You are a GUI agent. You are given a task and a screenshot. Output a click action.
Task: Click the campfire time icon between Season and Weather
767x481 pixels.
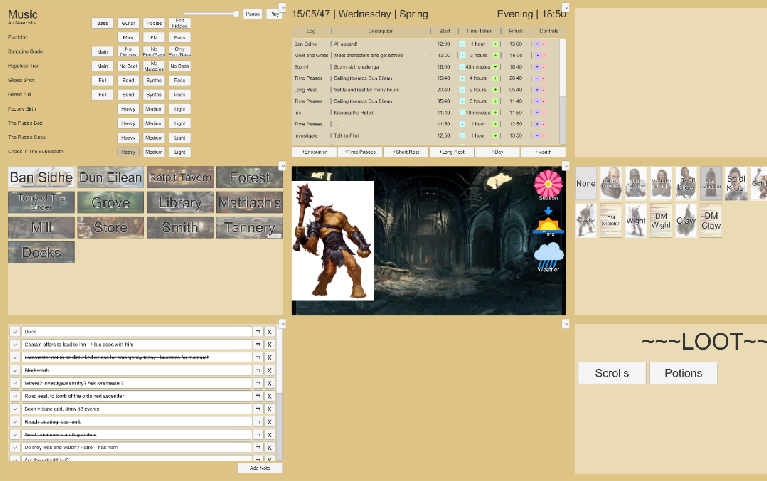(x=547, y=221)
